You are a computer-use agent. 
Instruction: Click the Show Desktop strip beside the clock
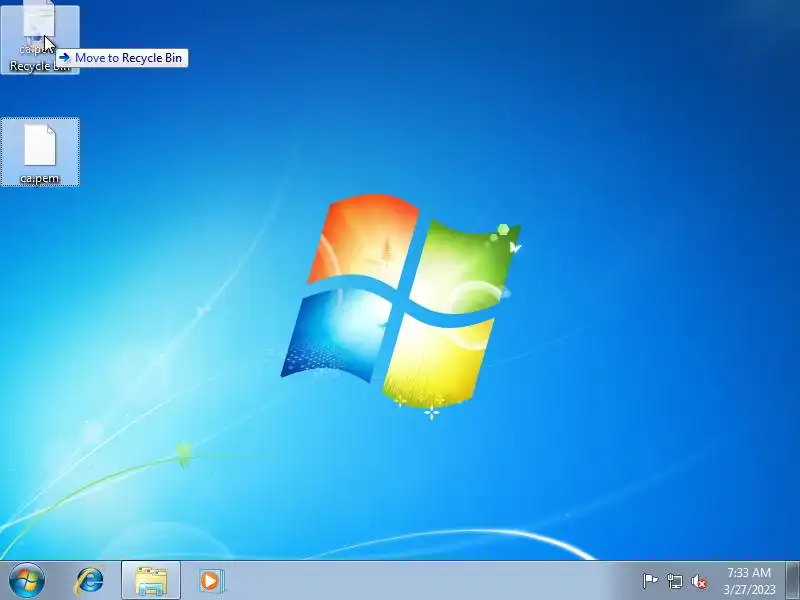[x=793, y=581]
